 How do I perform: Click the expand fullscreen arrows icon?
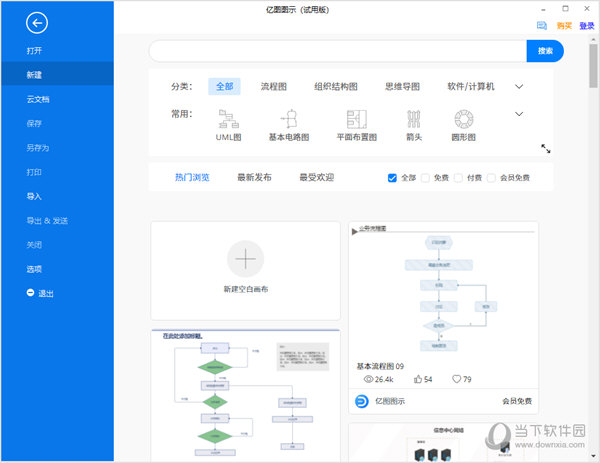(546, 148)
